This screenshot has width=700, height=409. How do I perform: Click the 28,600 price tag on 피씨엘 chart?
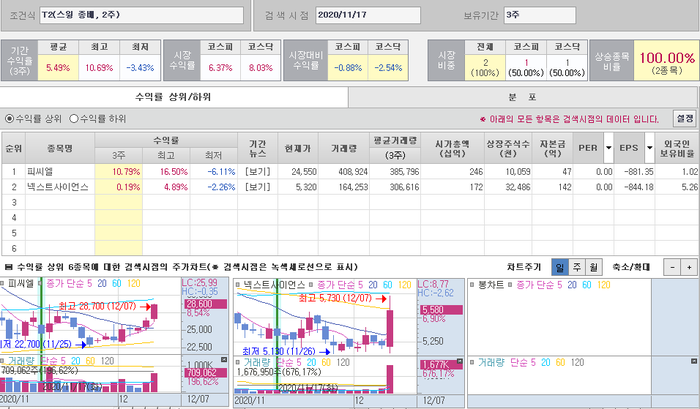[x=205, y=304]
